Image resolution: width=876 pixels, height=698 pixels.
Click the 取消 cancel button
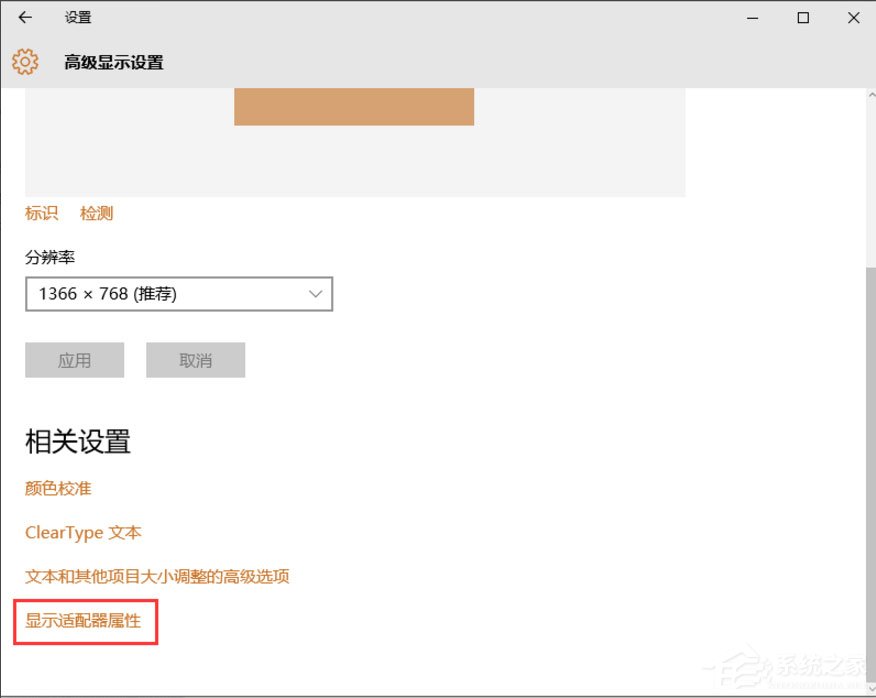click(x=195, y=359)
